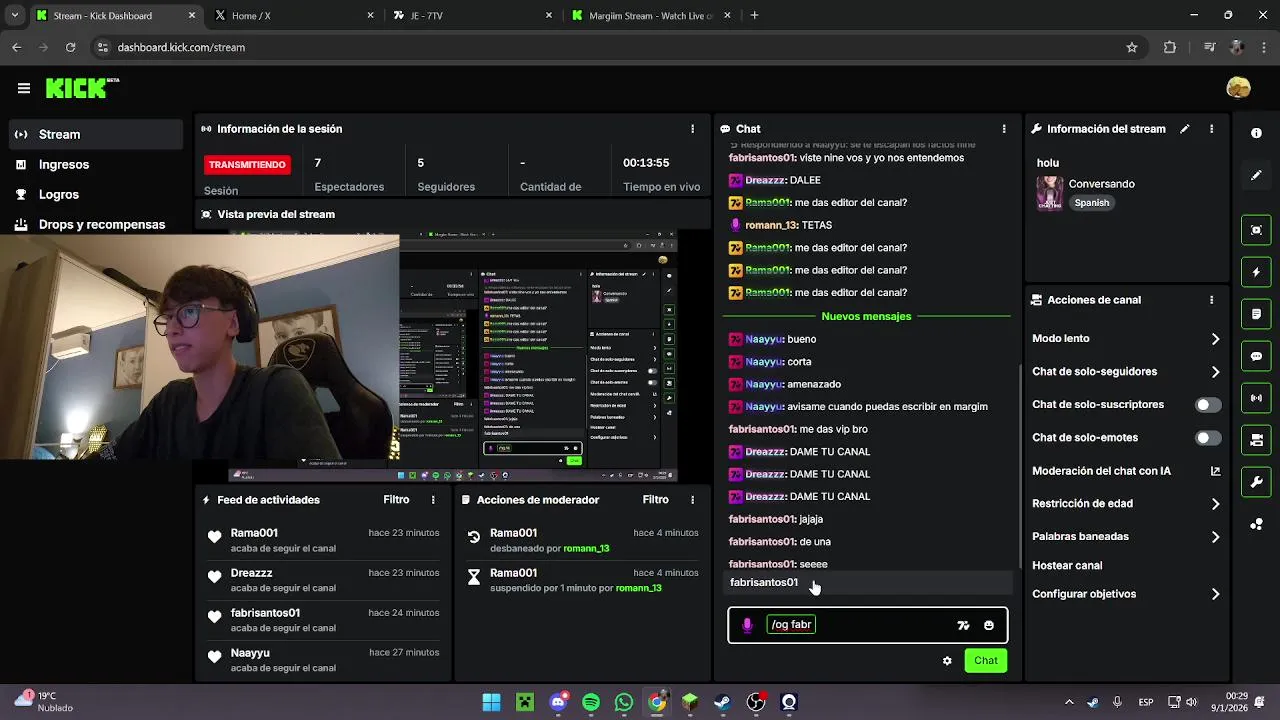
Task: Open the emoji picker in chat input
Action: (989, 625)
